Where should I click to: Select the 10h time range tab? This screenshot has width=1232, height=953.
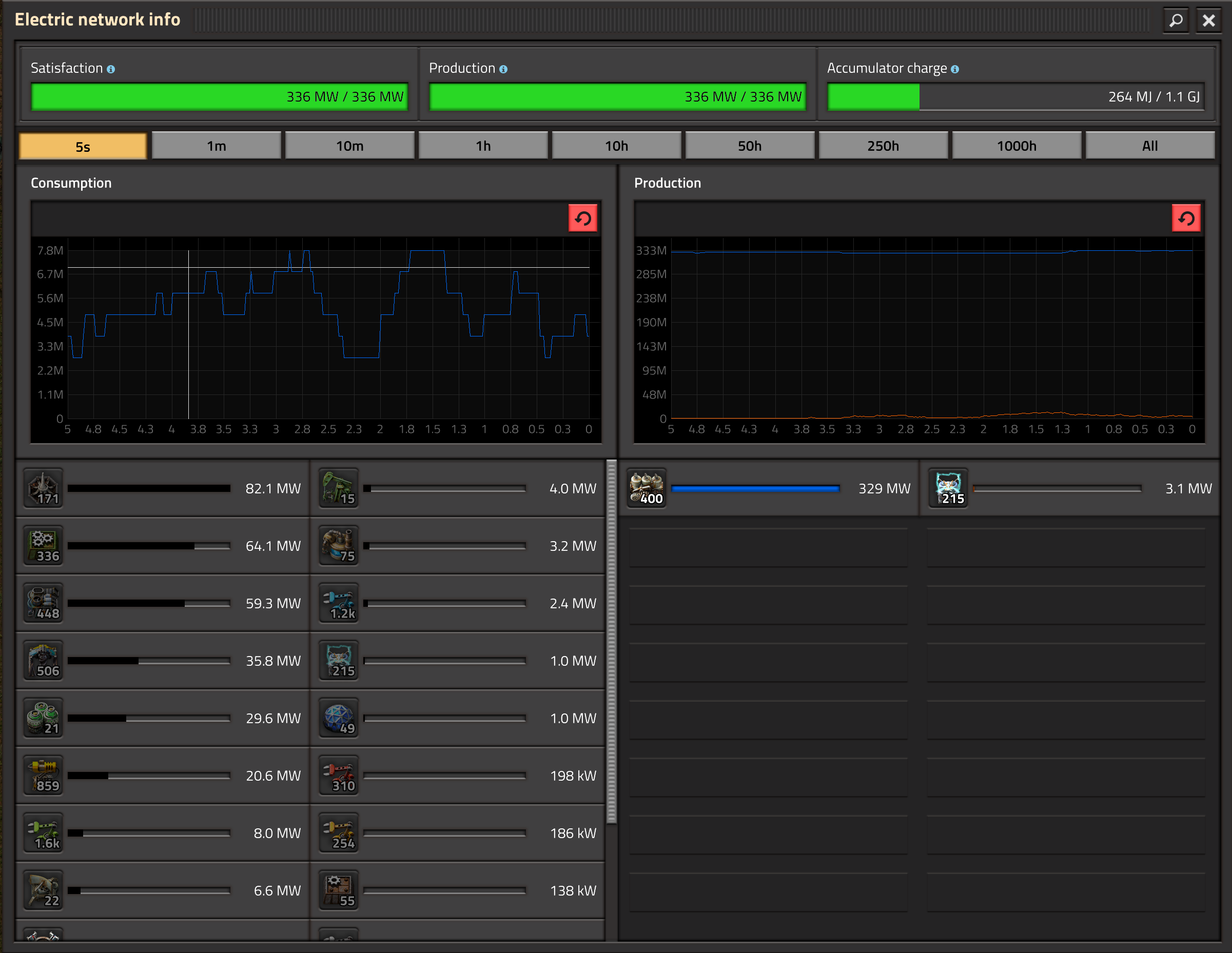(617, 146)
